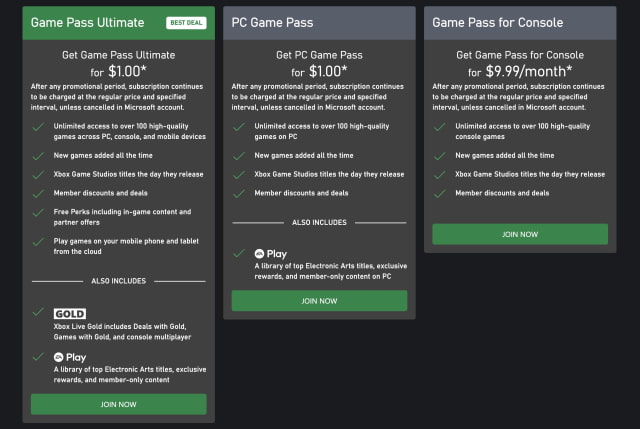
Task: Select the Game Pass Ultimate header
Action: (80, 22)
